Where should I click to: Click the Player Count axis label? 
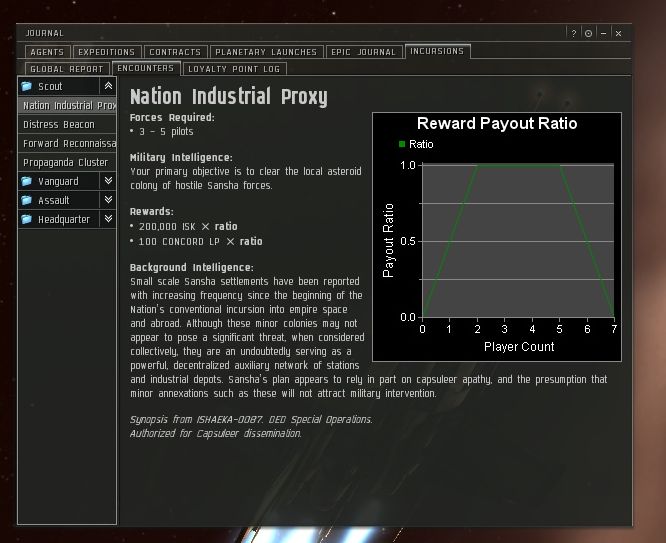(519, 347)
